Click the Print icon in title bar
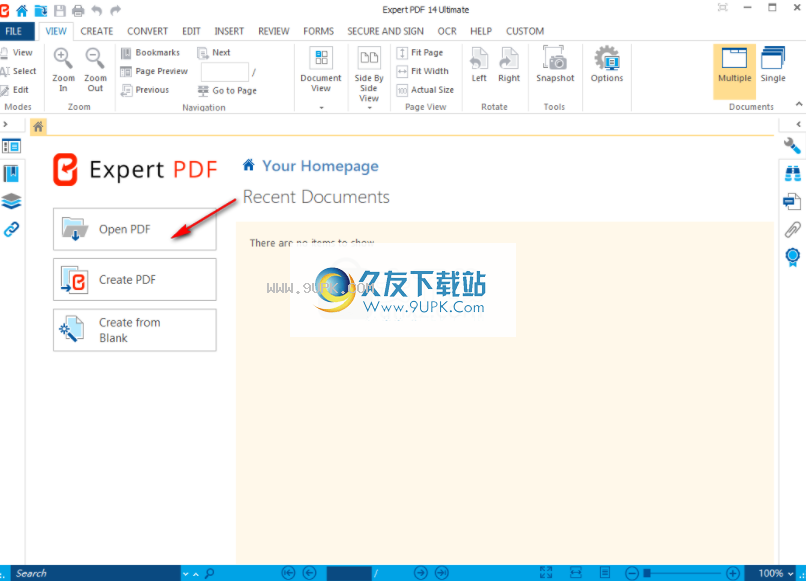 78,10
